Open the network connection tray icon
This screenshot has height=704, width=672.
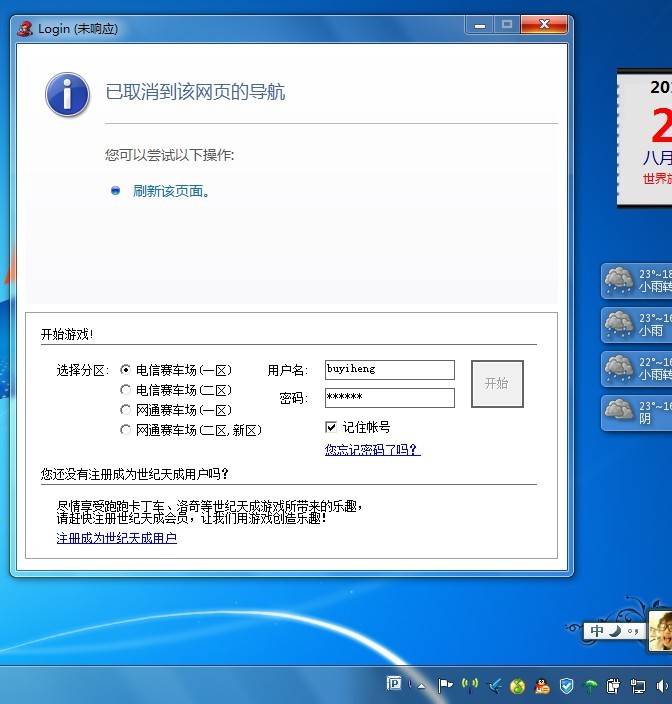[x=637, y=686]
